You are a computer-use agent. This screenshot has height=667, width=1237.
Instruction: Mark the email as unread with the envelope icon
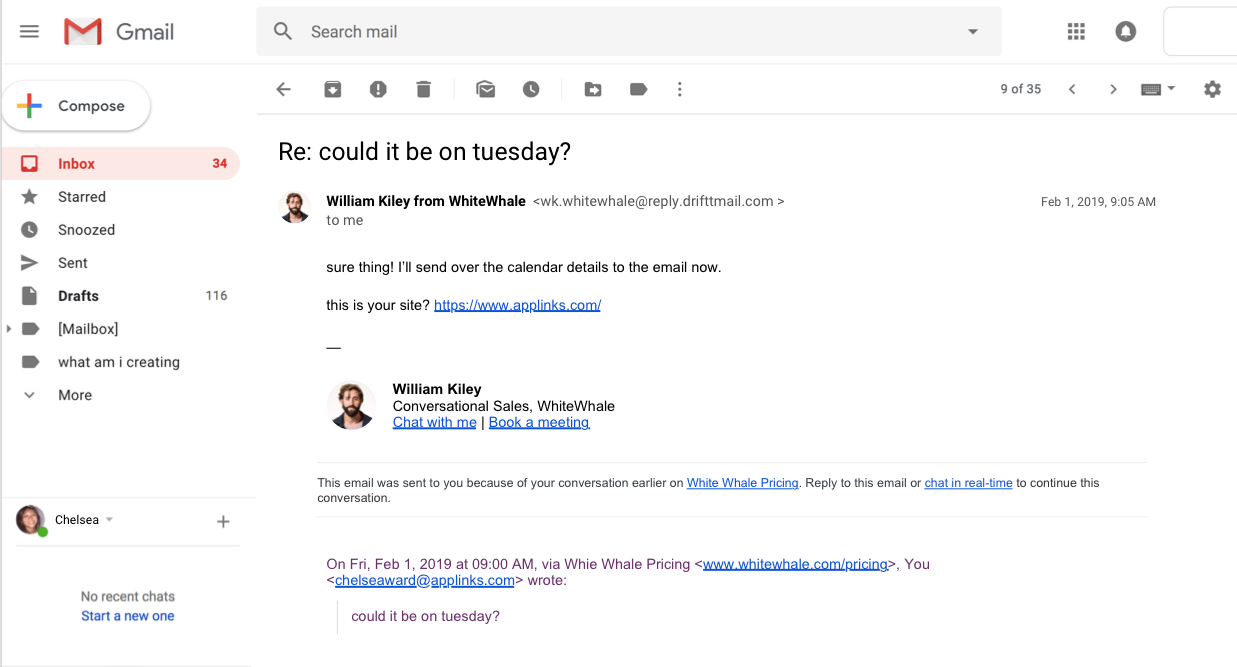point(486,89)
